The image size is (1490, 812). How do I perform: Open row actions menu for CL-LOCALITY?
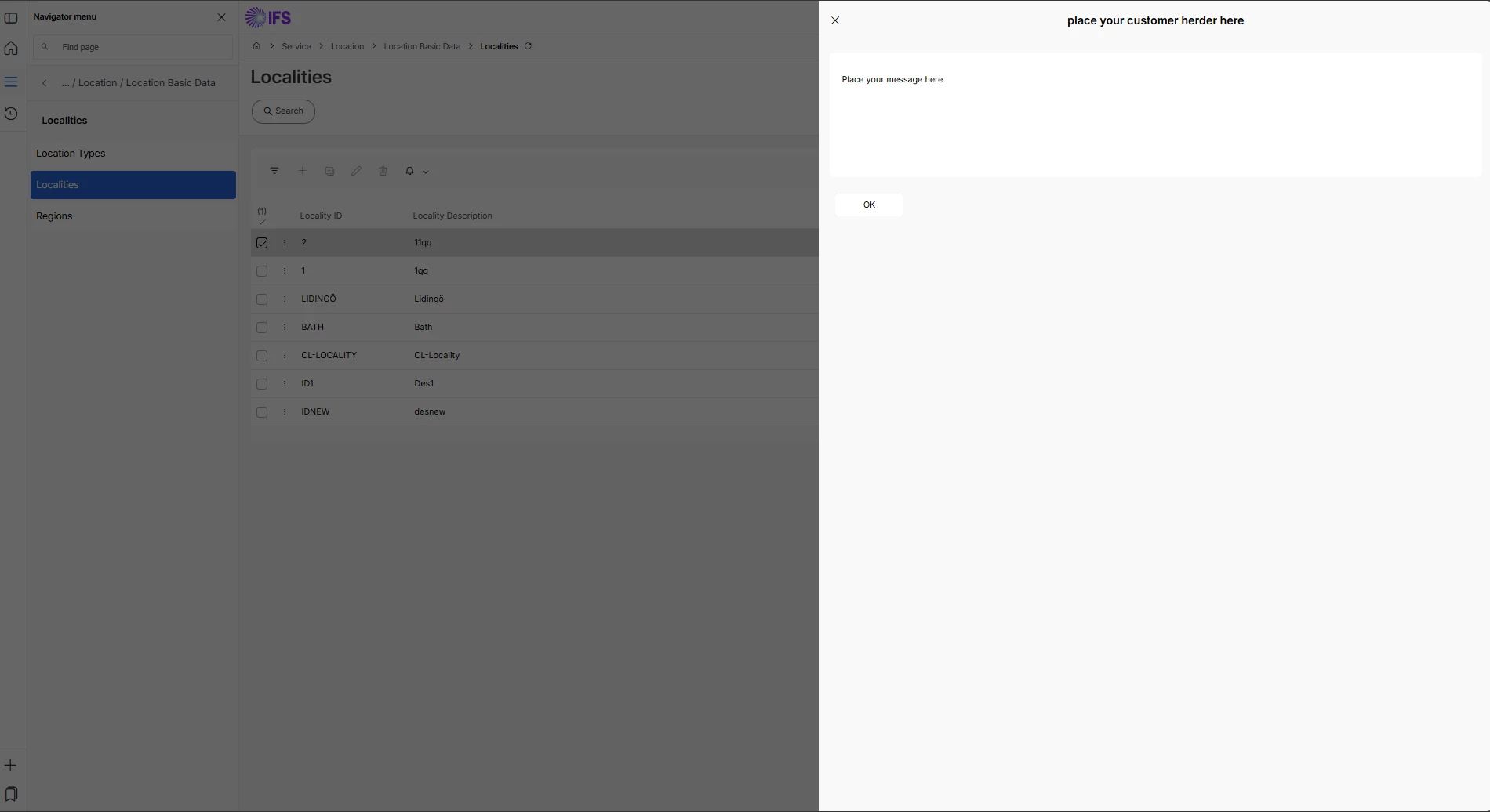coord(285,356)
